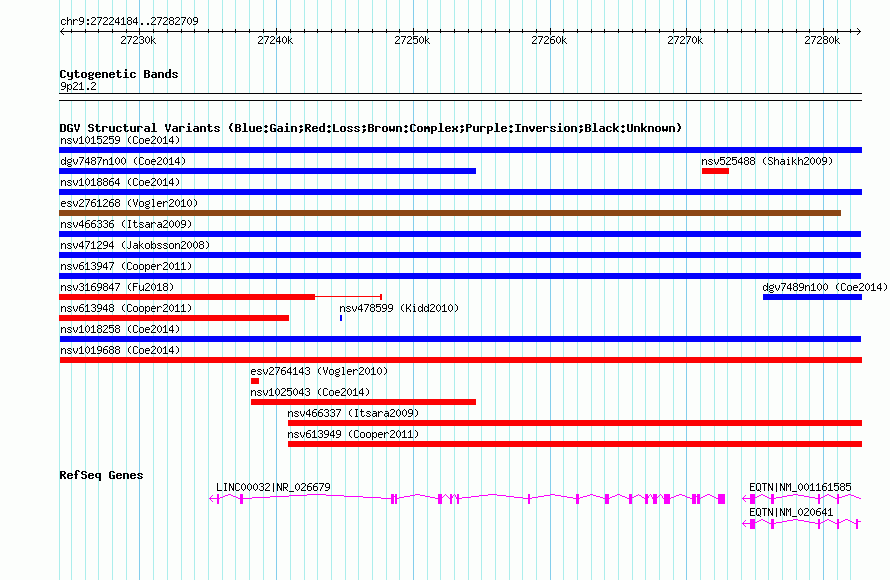Open the nsv525488 (Shaikh2009) label
The height and width of the screenshot is (580, 890).
point(767,161)
